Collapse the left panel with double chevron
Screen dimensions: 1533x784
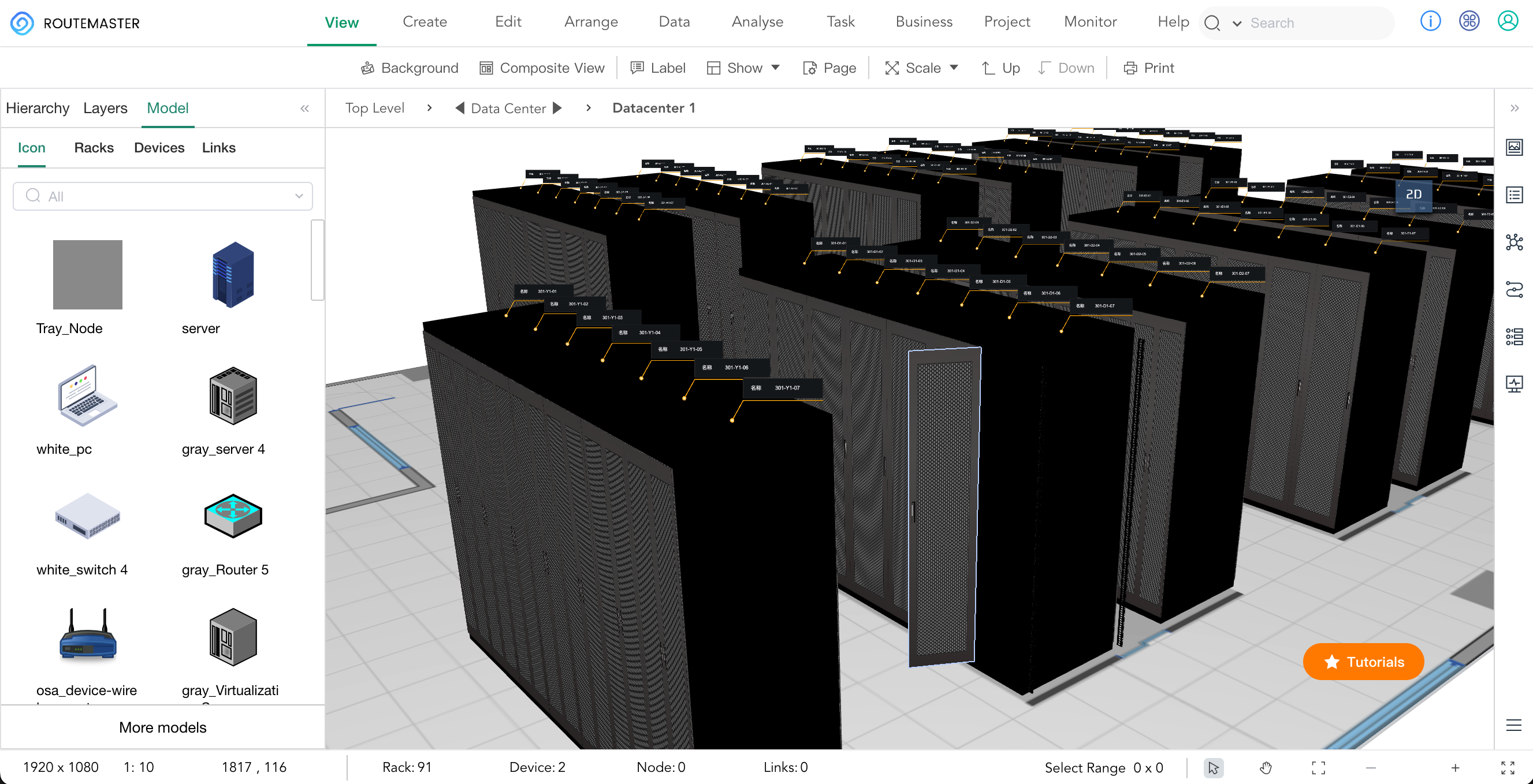click(305, 109)
